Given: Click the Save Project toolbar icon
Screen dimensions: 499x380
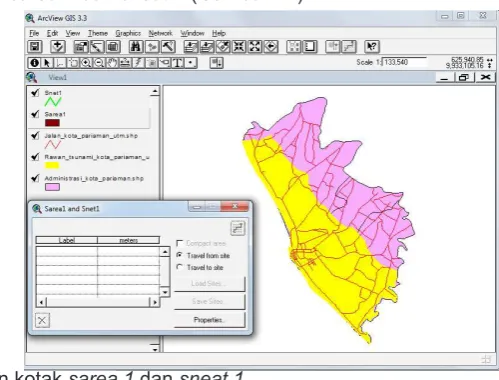Looking at the screenshot, I should click(x=35, y=47).
